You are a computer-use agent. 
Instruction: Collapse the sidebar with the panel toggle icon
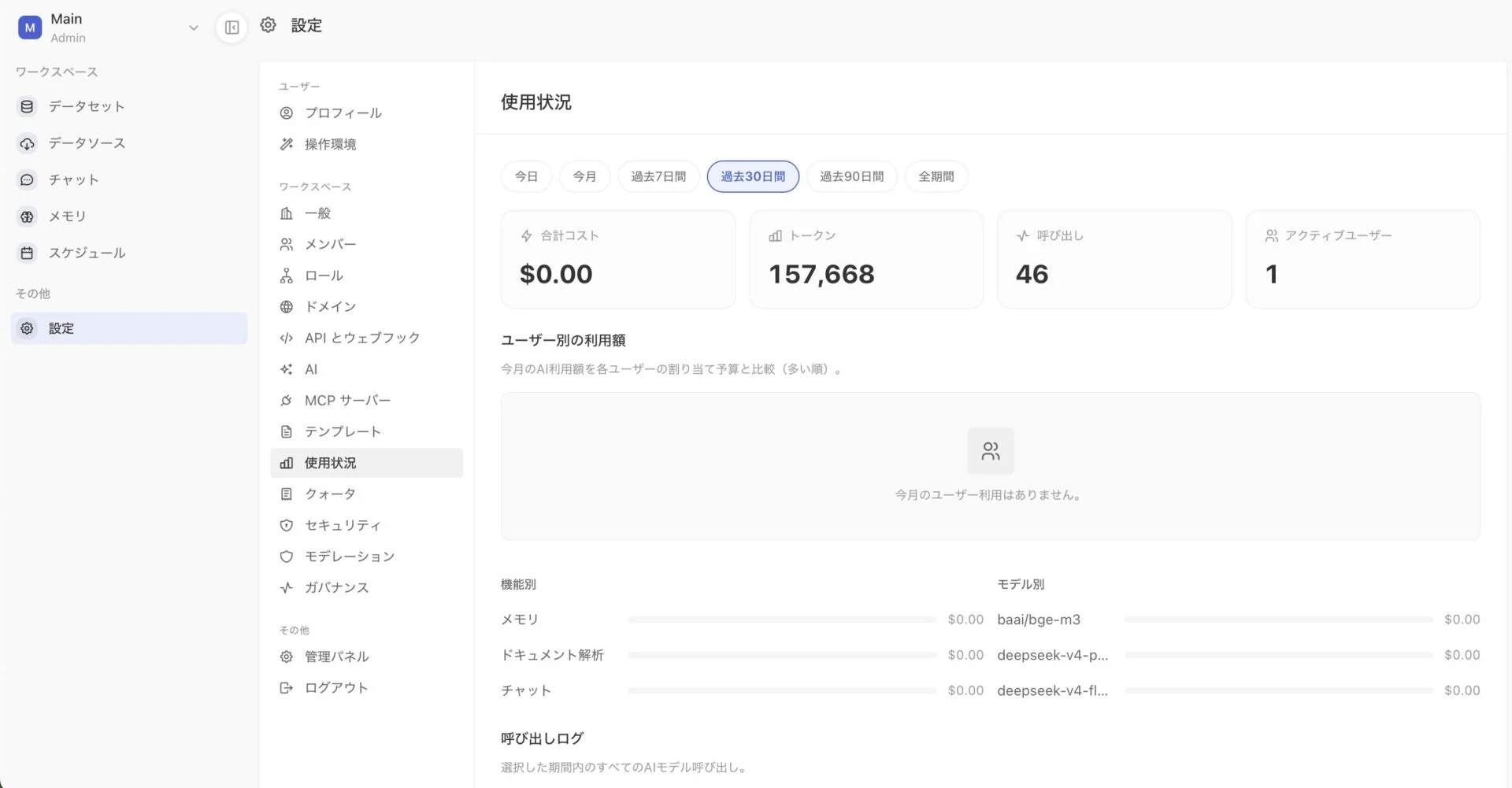tap(232, 28)
